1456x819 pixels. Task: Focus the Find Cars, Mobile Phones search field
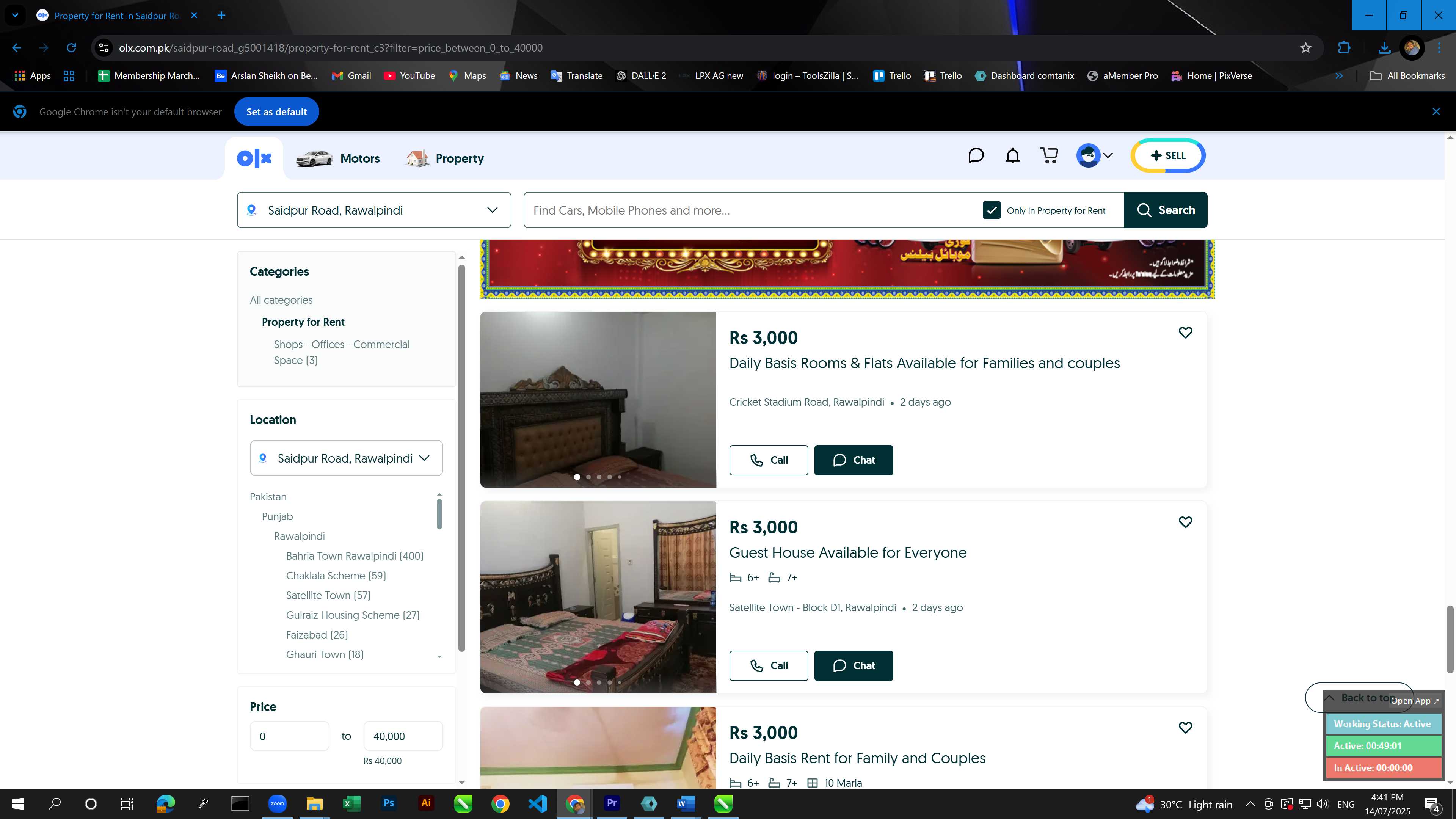[752, 210]
